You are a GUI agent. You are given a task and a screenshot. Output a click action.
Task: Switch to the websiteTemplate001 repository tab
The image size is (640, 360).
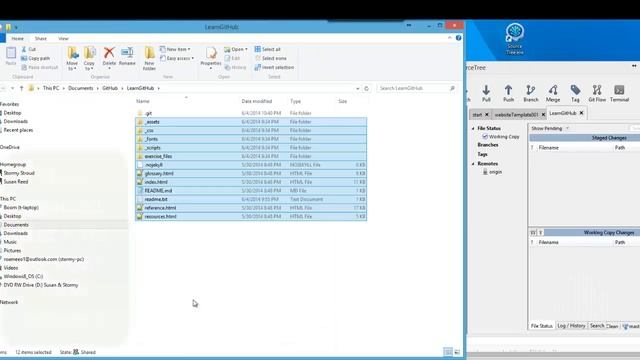[516, 115]
